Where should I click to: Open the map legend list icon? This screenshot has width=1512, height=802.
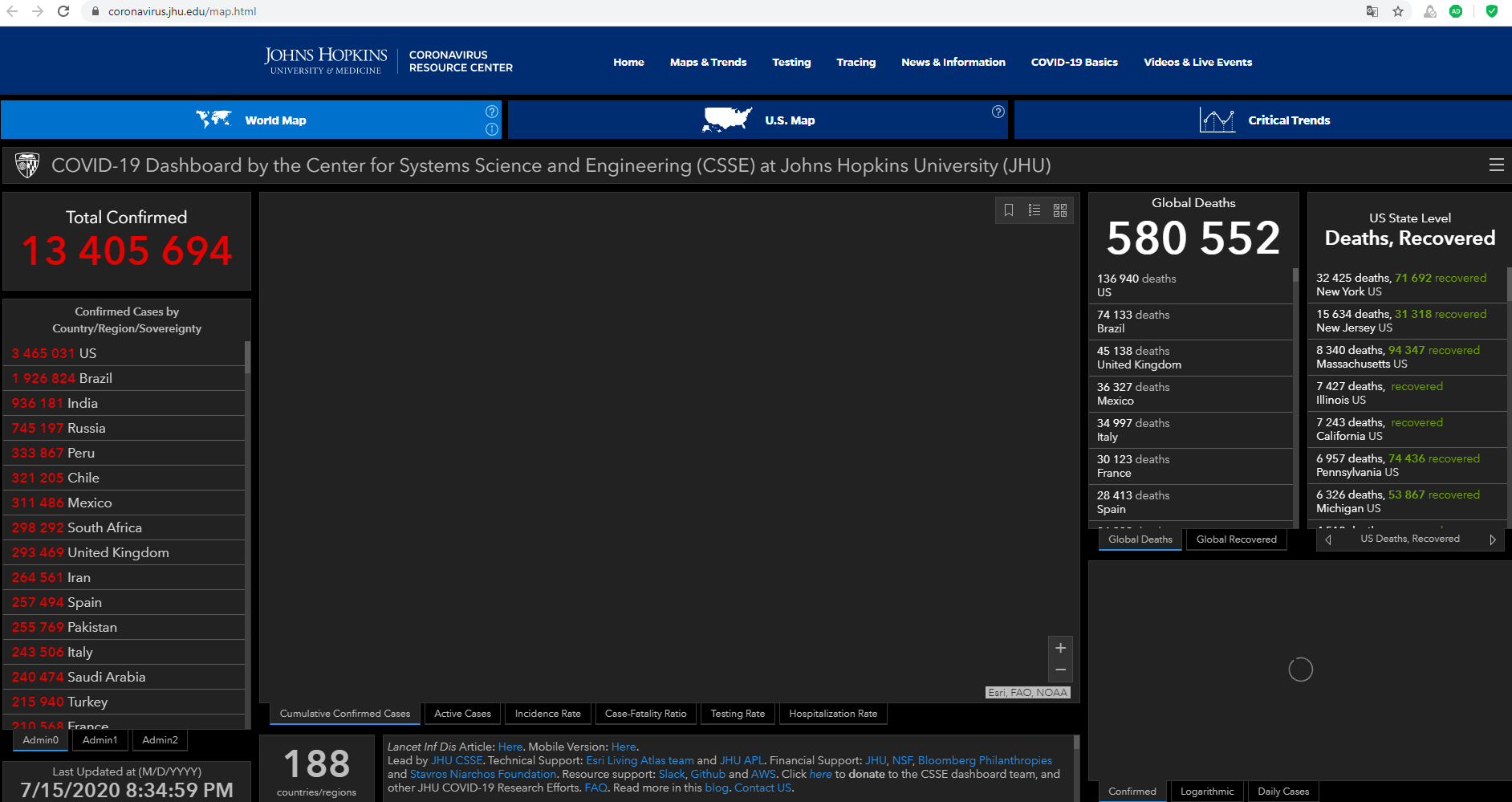pos(1034,210)
